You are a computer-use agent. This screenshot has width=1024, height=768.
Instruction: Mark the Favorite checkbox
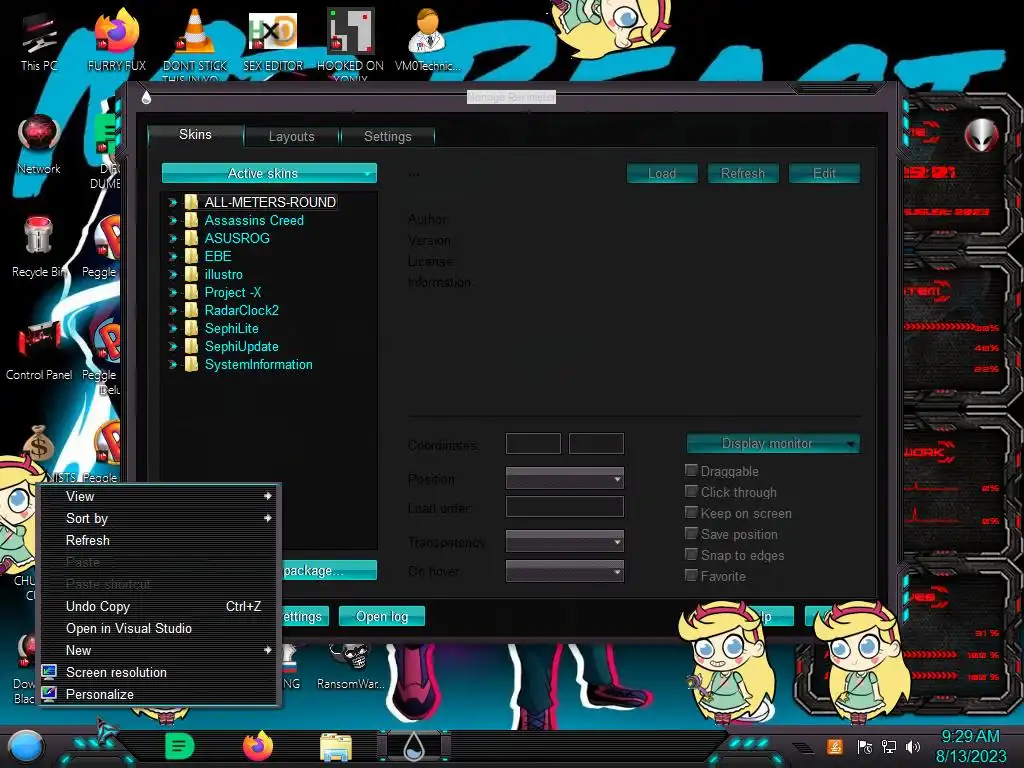pos(691,575)
